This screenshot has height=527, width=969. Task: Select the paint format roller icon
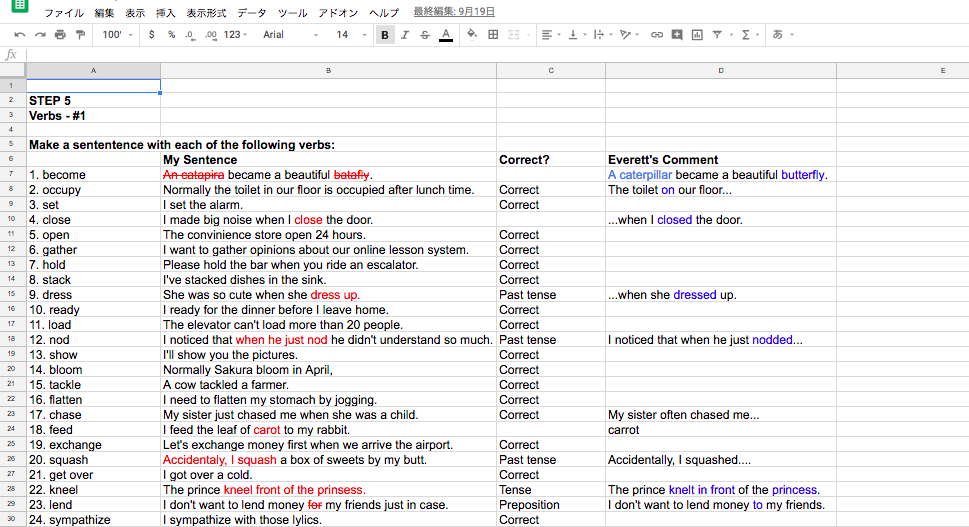tap(81, 35)
